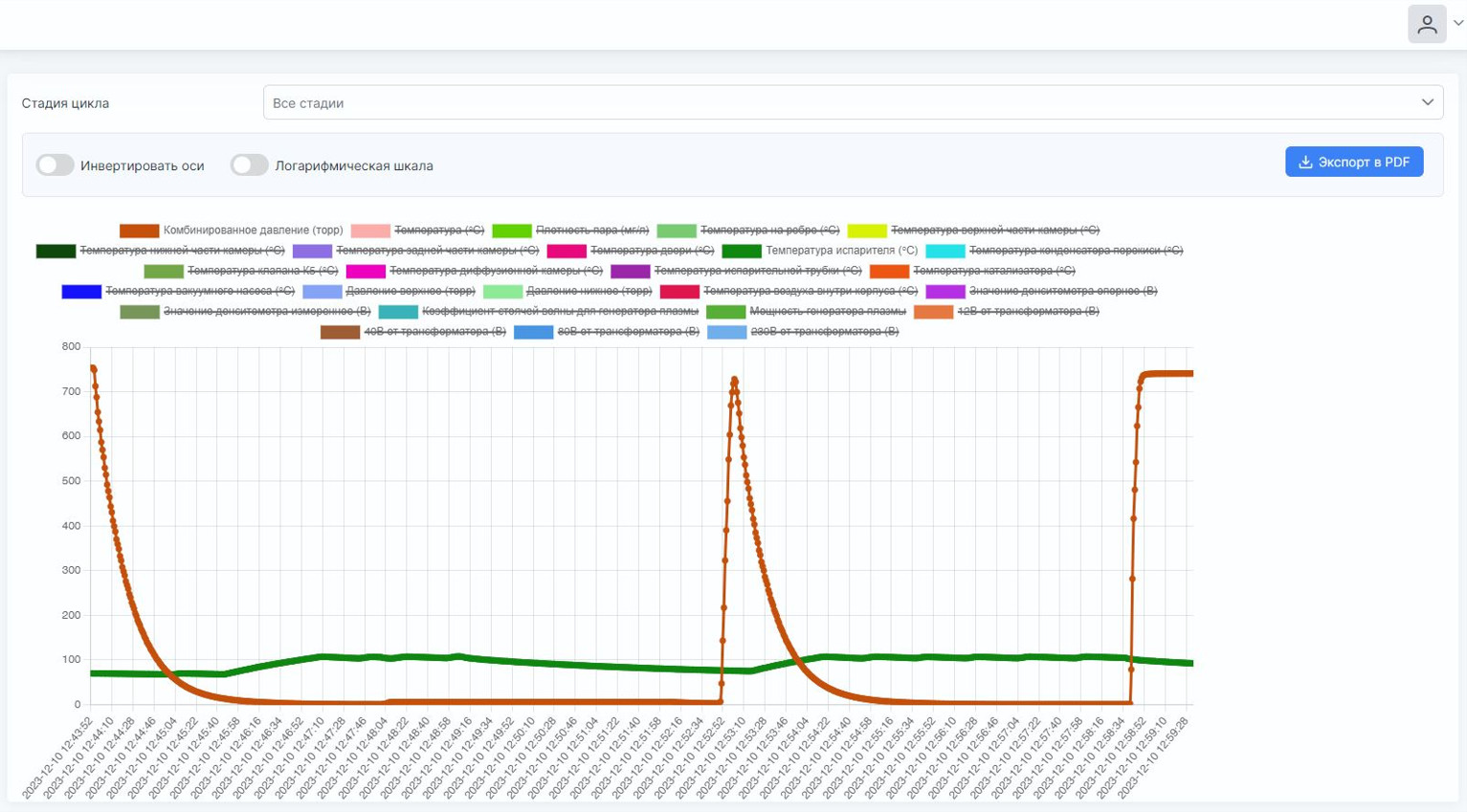This screenshot has width=1467, height=812.
Task: Click the bright green Плотность пара swatch
Action: pos(512,230)
